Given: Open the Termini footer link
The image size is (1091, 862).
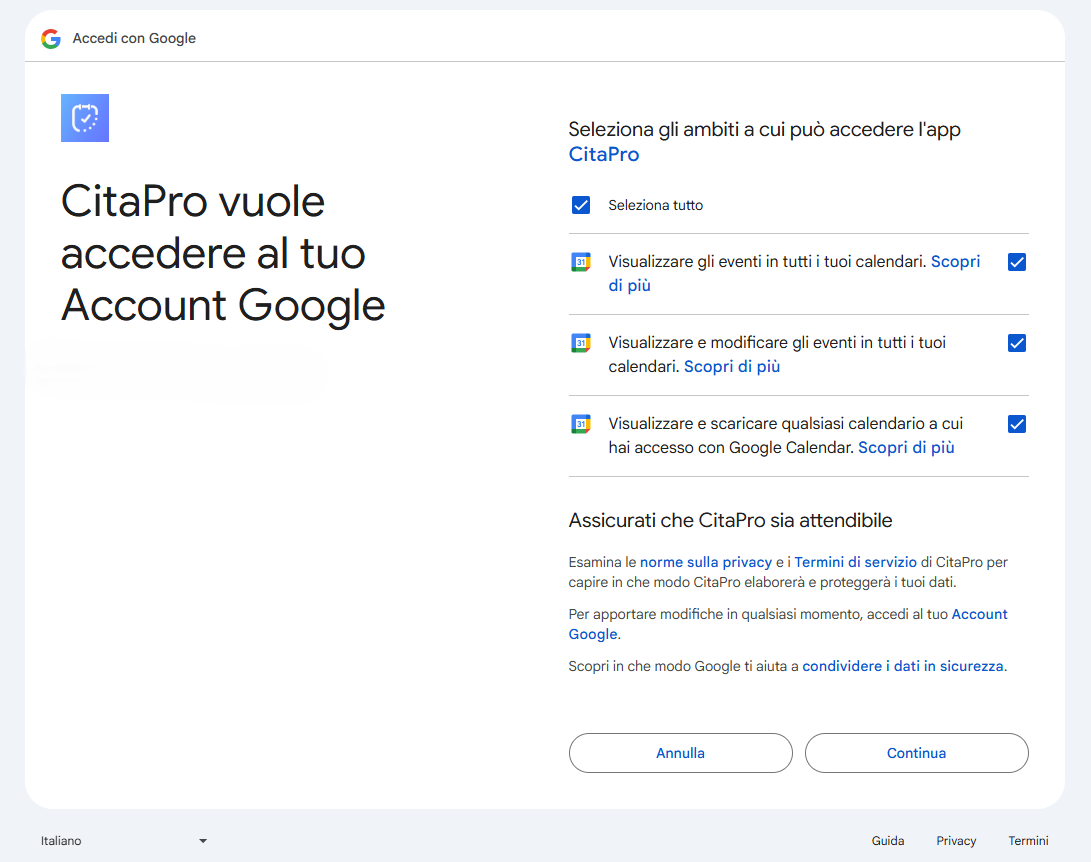Looking at the screenshot, I should (1028, 840).
